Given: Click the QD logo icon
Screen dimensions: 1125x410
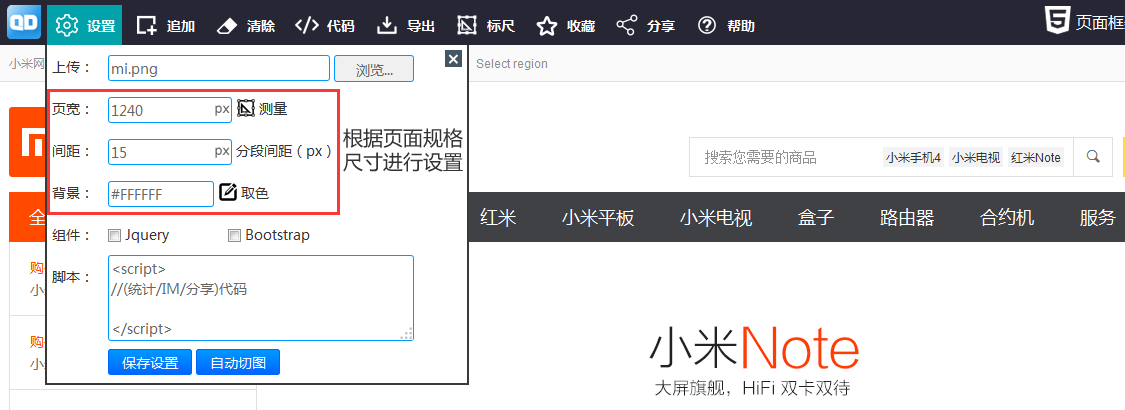Looking at the screenshot, I should coord(24,24).
